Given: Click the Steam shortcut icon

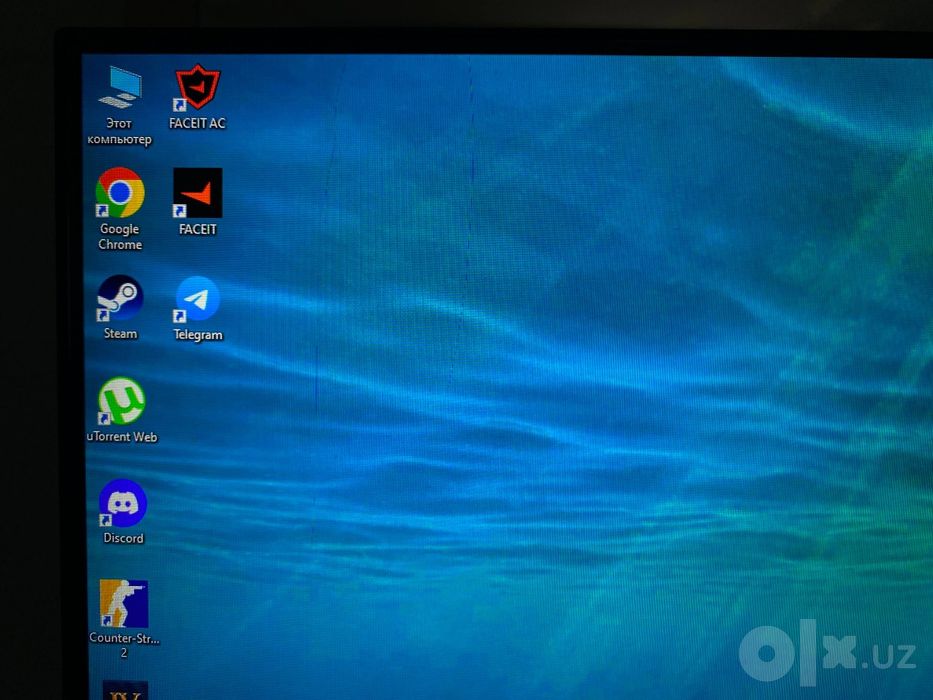Looking at the screenshot, I should click(x=120, y=298).
